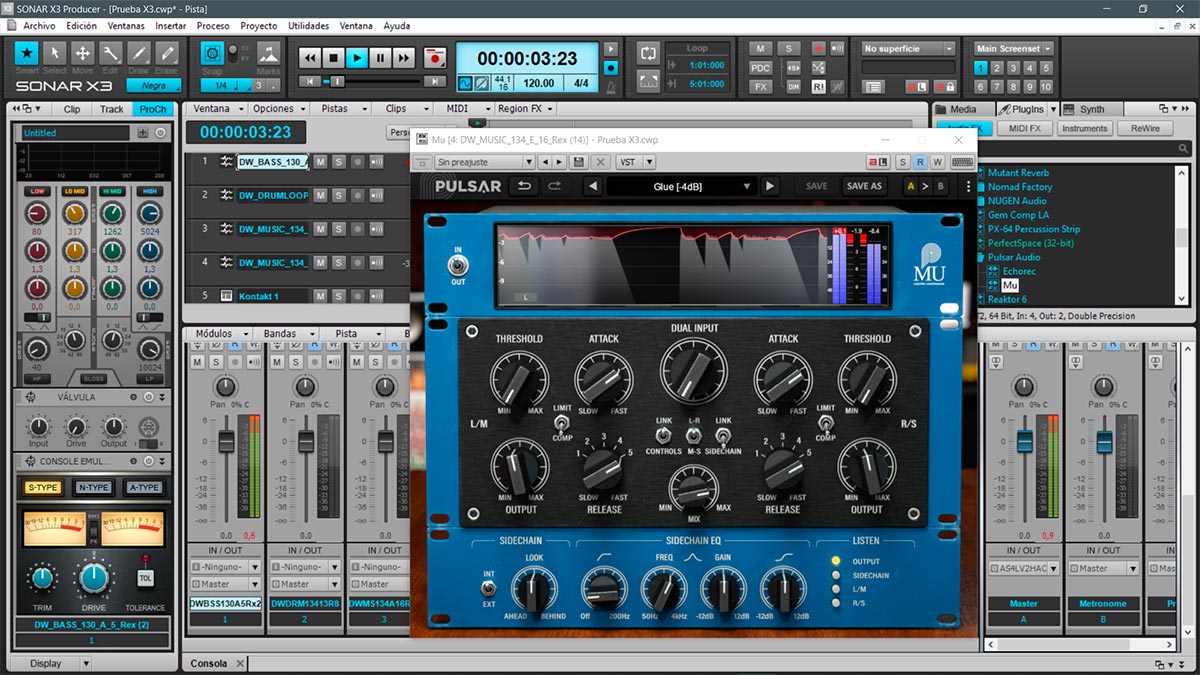Open the Sin preajuste preset dropdown

483,162
